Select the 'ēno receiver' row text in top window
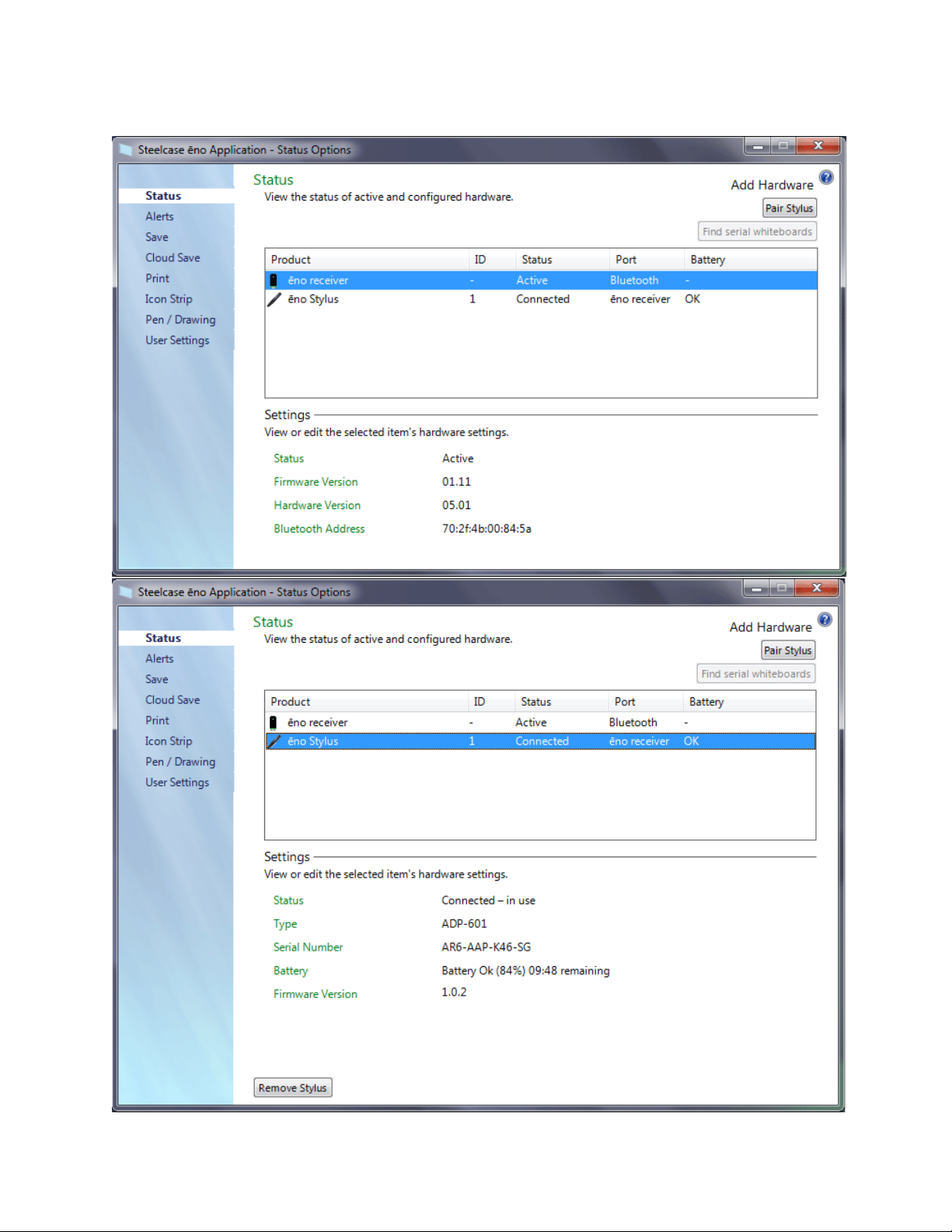Screen dimensions: 952x1232 [x=318, y=281]
